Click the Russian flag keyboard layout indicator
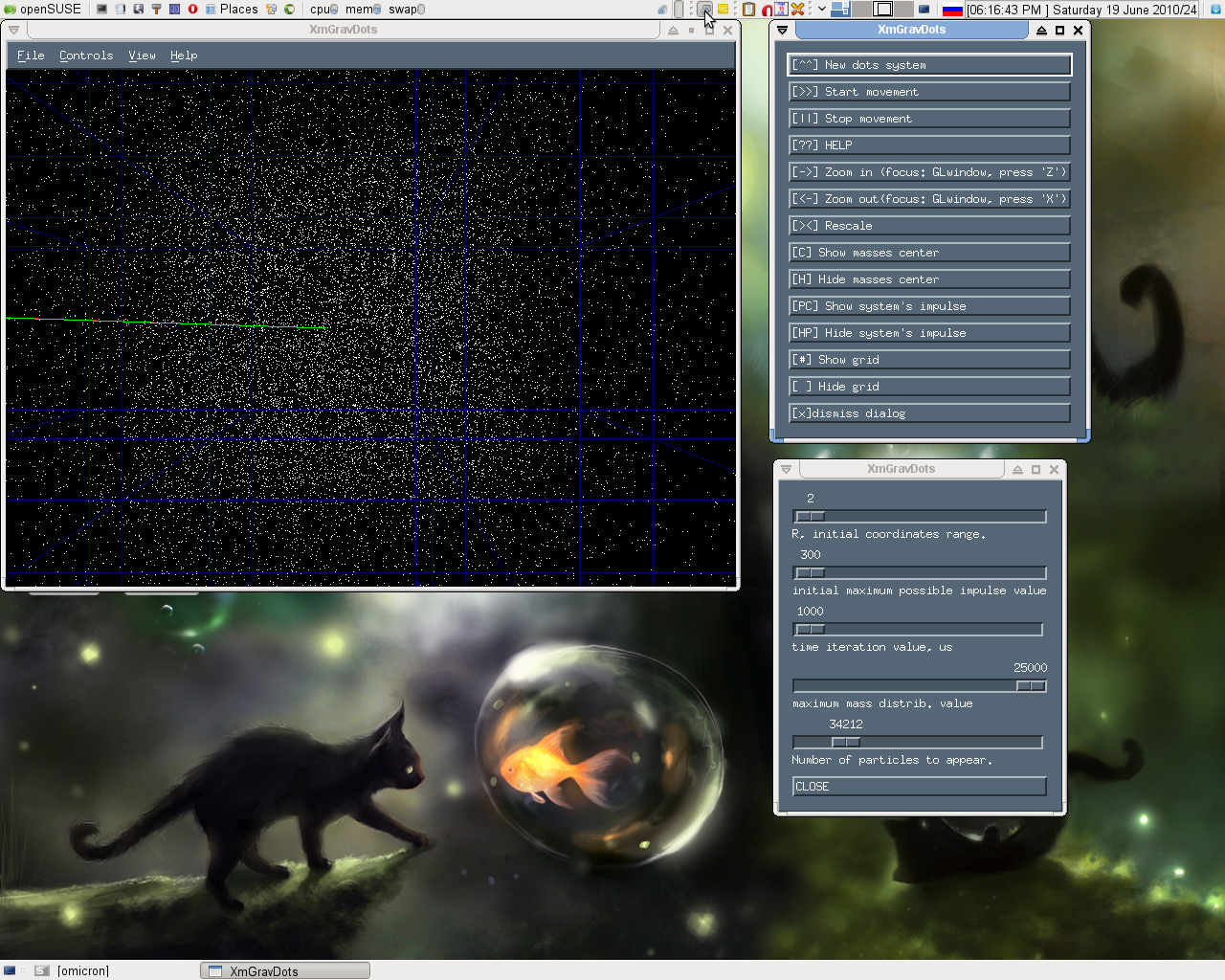This screenshot has width=1225, height=980. 951,10
